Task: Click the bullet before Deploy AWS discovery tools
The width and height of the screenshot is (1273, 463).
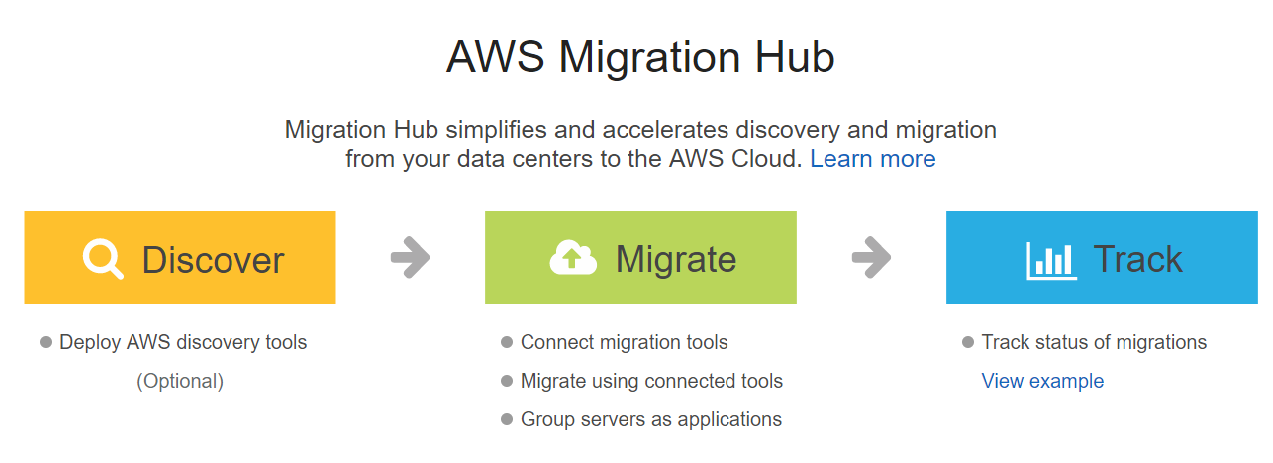Action: [x=45, y=342]
